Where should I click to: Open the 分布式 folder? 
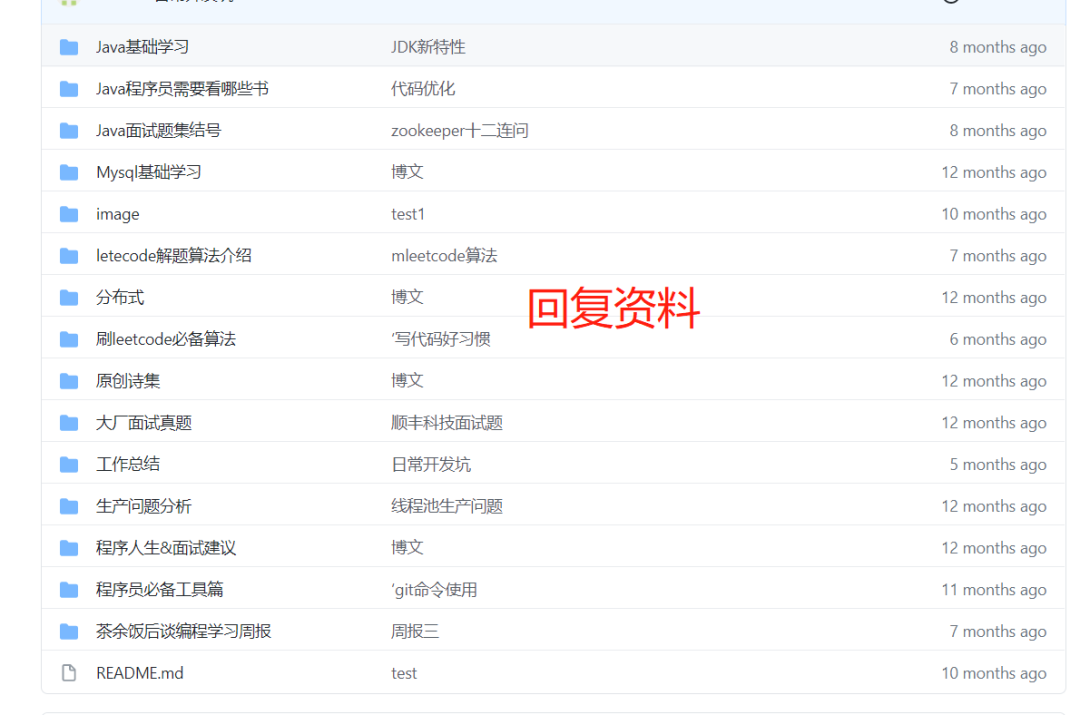120,298
